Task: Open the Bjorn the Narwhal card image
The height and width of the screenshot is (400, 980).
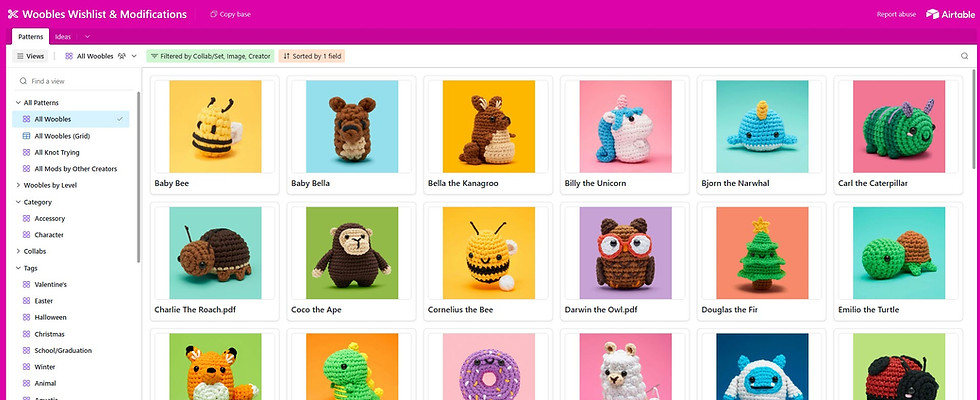Action: click(762, 126)
